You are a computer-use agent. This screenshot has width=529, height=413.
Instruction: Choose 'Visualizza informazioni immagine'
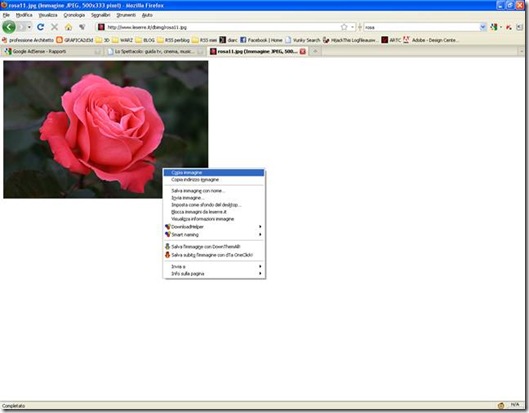tap(214, 219)
